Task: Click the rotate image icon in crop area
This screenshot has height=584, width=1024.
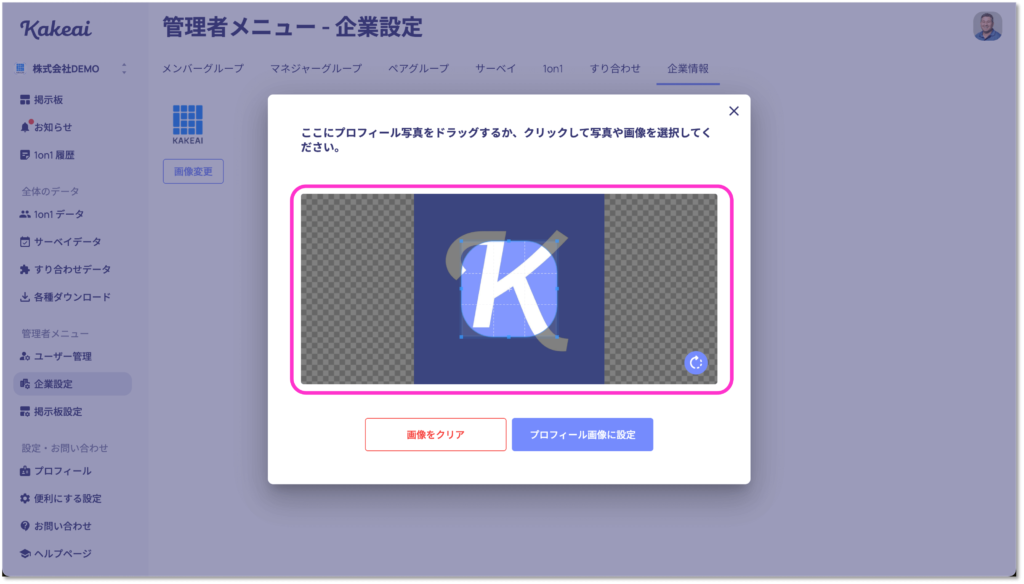Action: click(696, 363)
